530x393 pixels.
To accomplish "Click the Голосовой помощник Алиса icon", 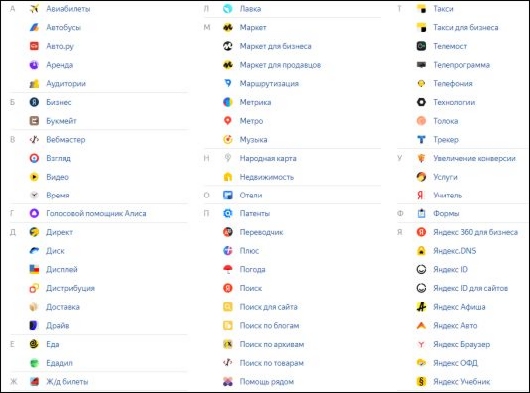I will 34,213.
